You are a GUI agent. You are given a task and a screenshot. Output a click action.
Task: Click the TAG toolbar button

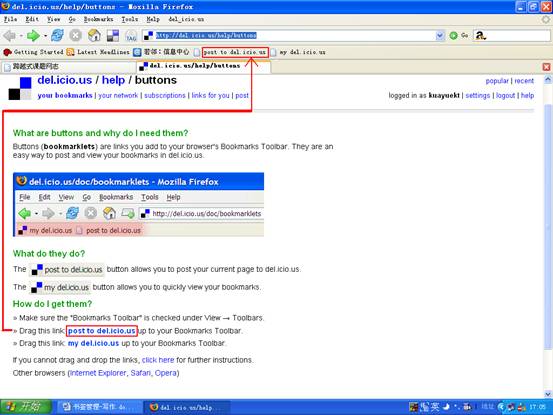click(131, 36)
